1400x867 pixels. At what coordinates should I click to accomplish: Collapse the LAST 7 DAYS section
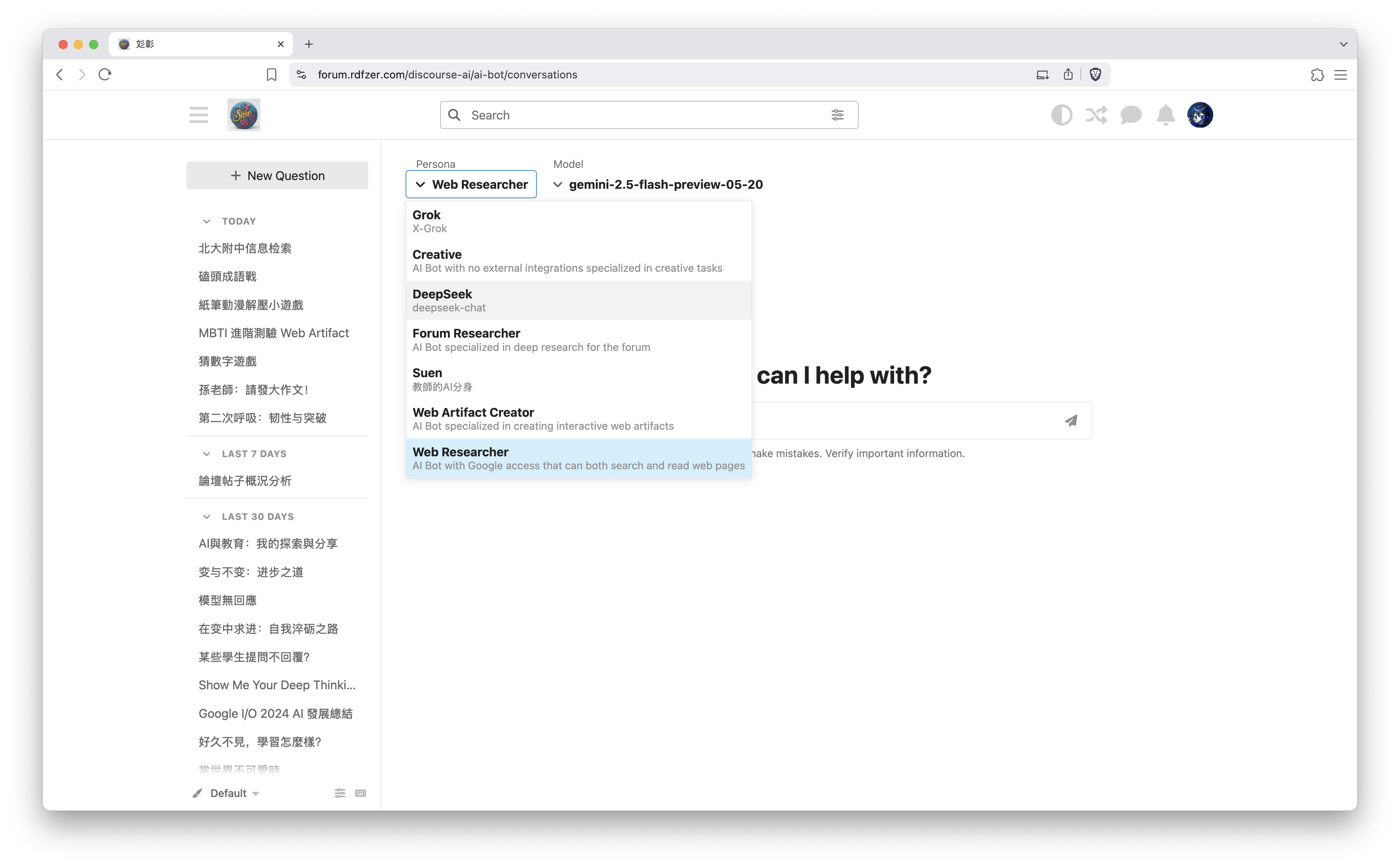coord(207,454)
